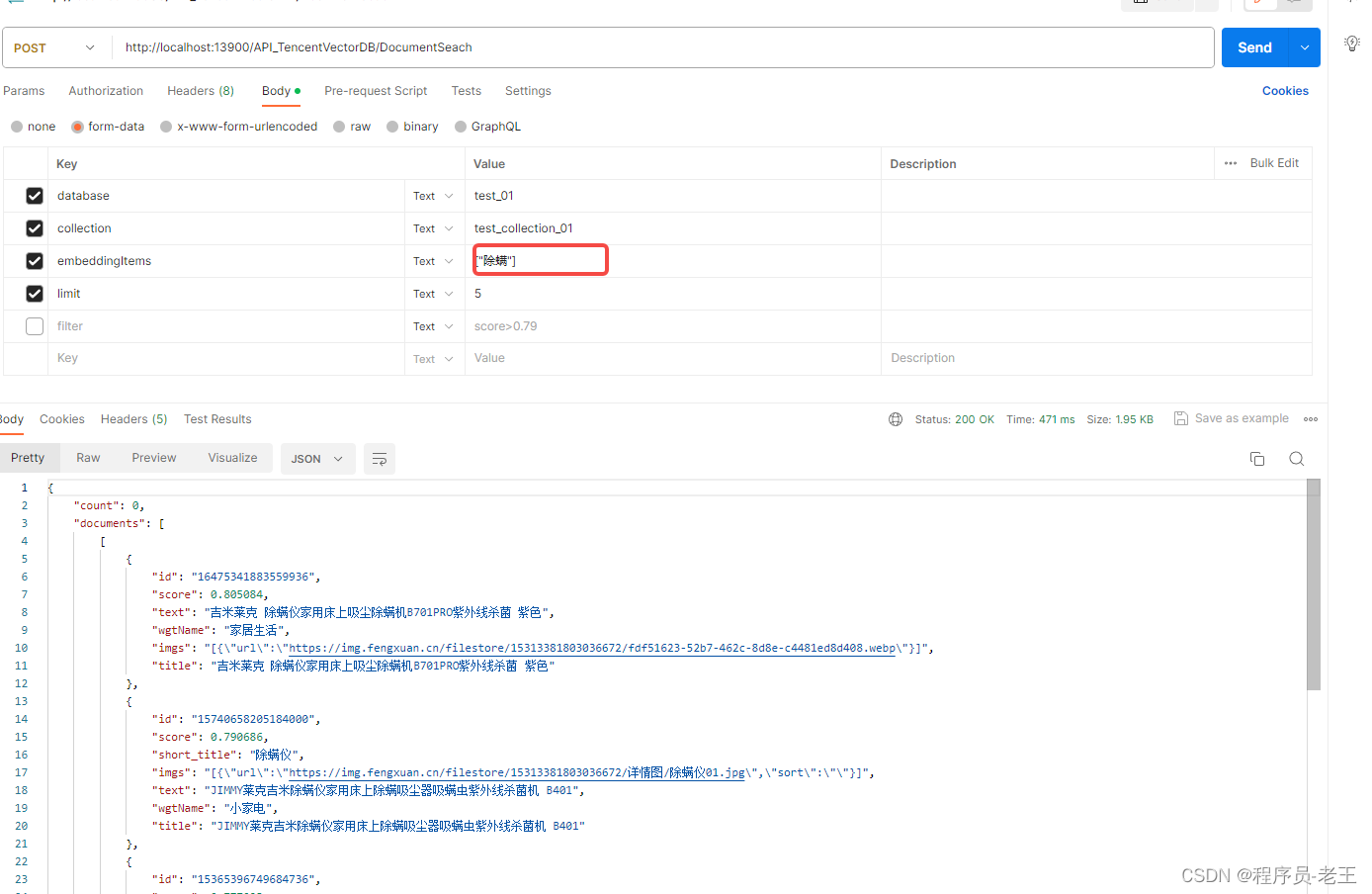Open the fengxuan webp image URL link
The width and height of the screenshot is (1372, 894).
tap(592, 649)
